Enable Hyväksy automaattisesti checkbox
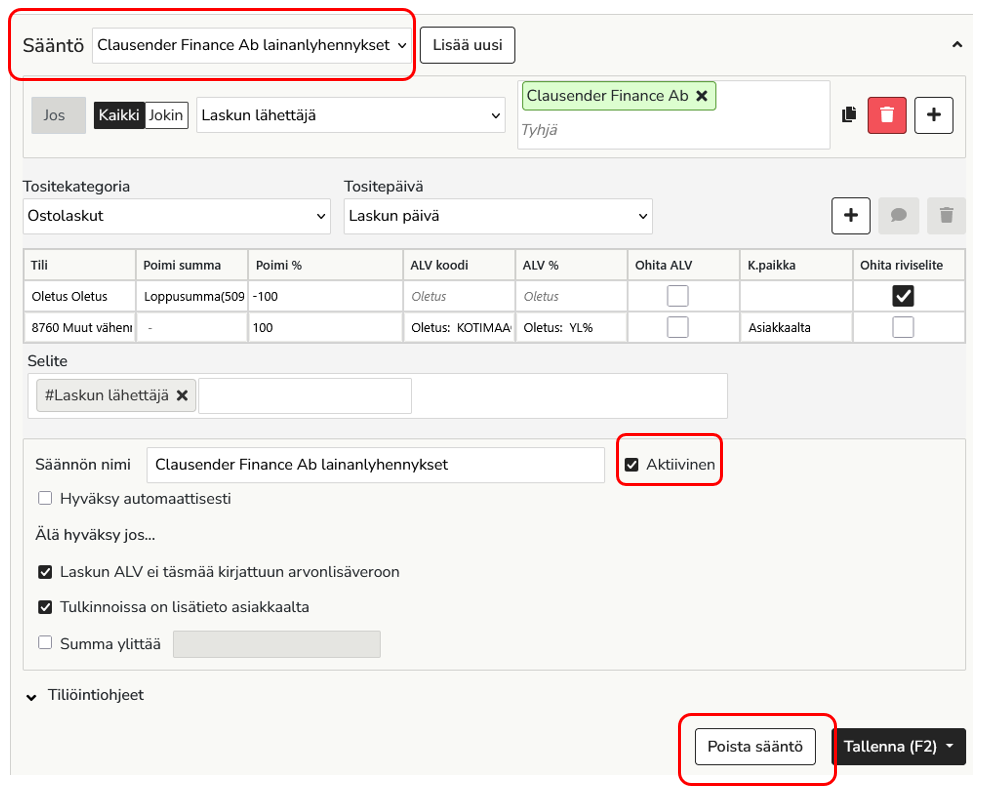The image size is (984, 793). pos(45,498)
